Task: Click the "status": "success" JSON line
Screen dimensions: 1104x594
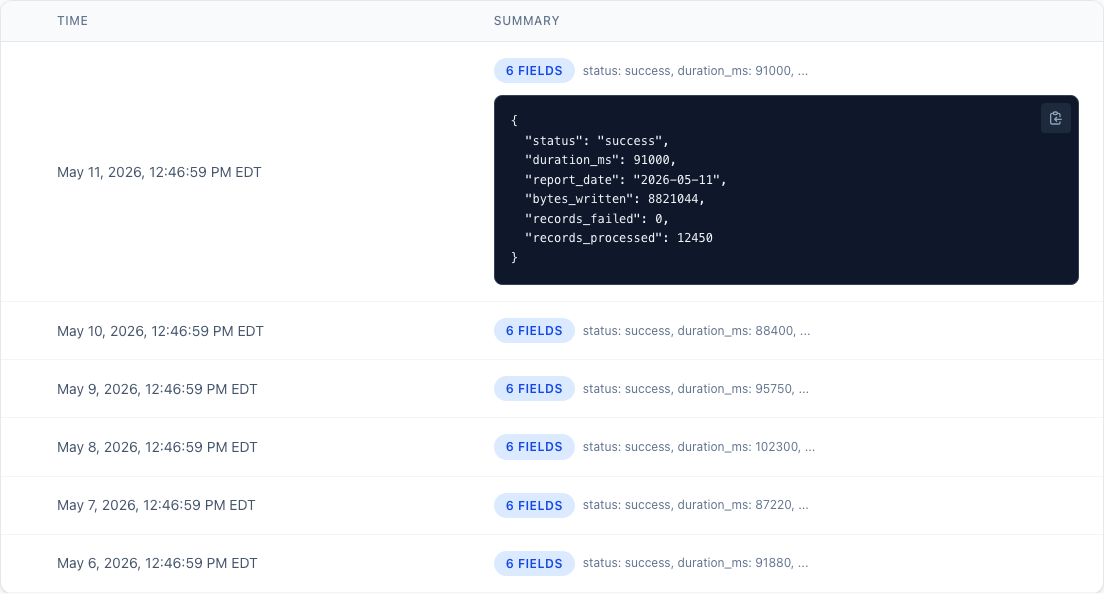Action: point(597,141)
